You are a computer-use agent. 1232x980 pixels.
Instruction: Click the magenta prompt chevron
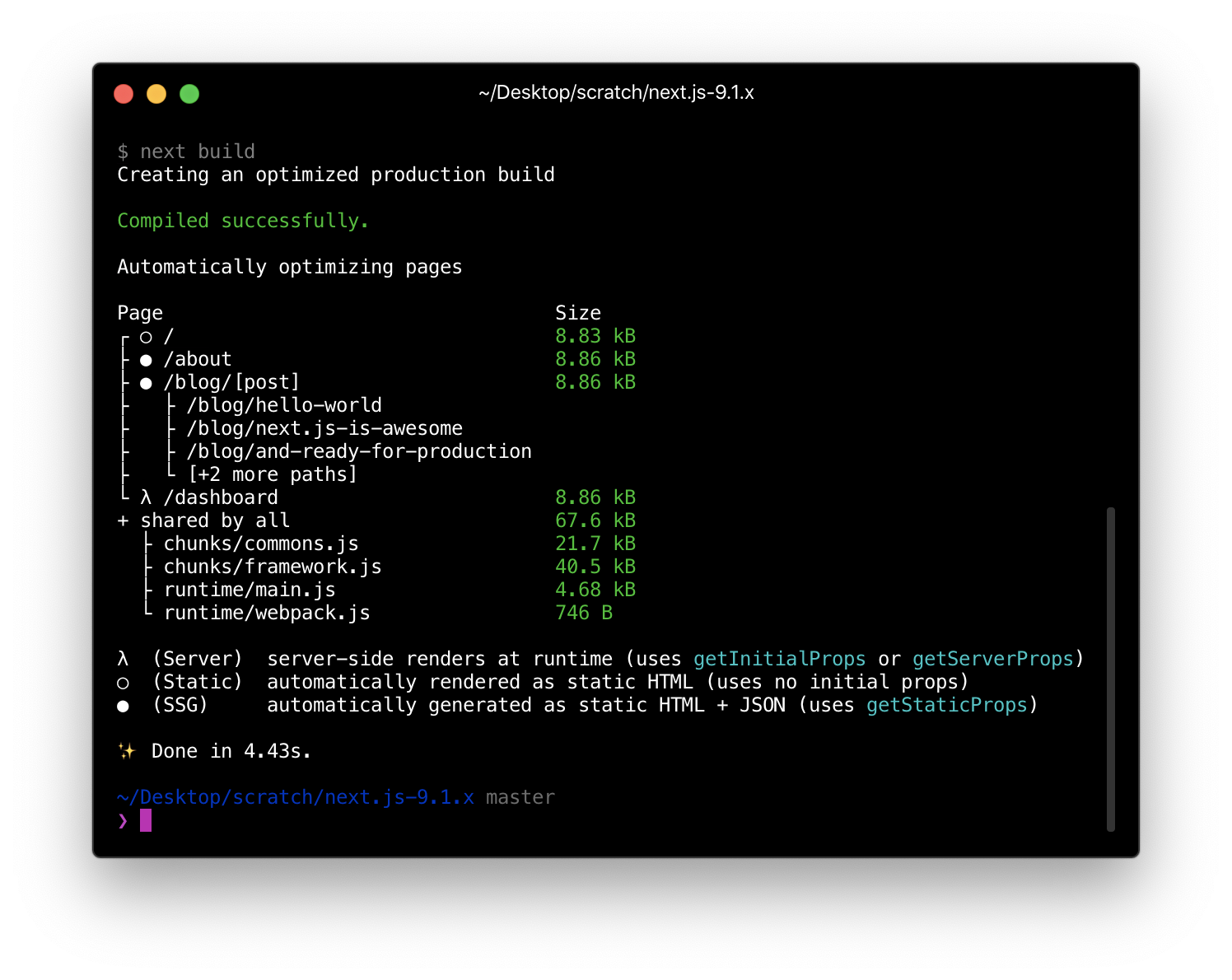point(123,820)
